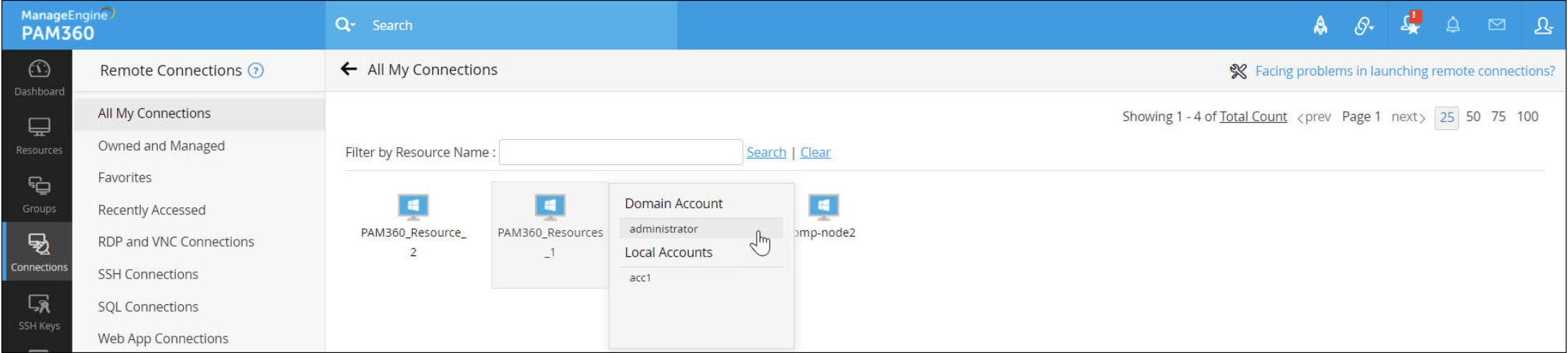
Task: Click the Page 1 indicator text
Action: click(x=1361, y=116)
